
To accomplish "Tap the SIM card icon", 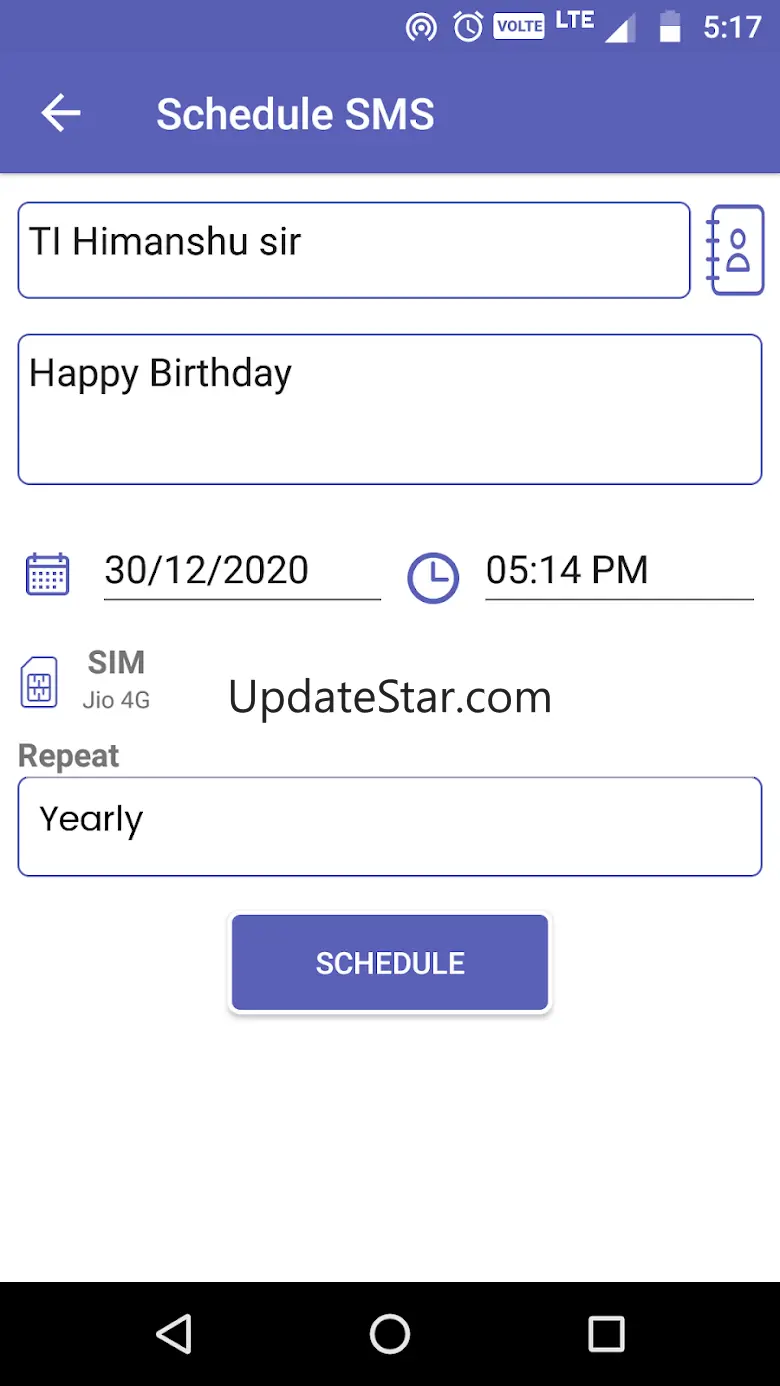I will [39, 682].
